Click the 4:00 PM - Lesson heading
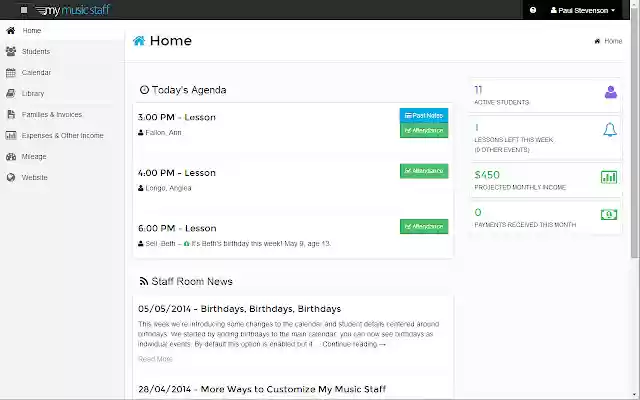Screen dimensions: 640x400 [x=177, y=173]
